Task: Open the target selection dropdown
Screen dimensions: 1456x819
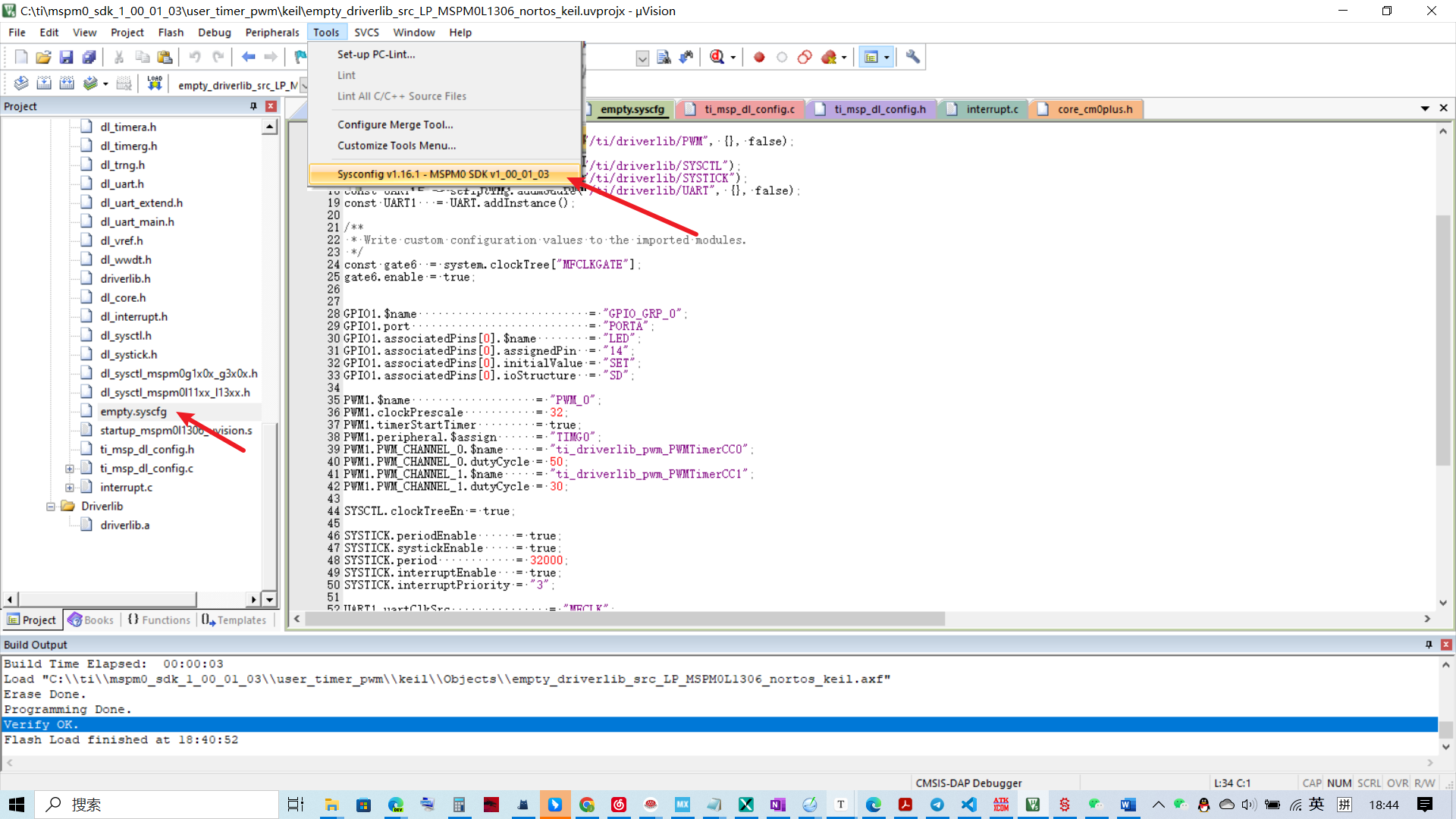Action: pos(303,85)
